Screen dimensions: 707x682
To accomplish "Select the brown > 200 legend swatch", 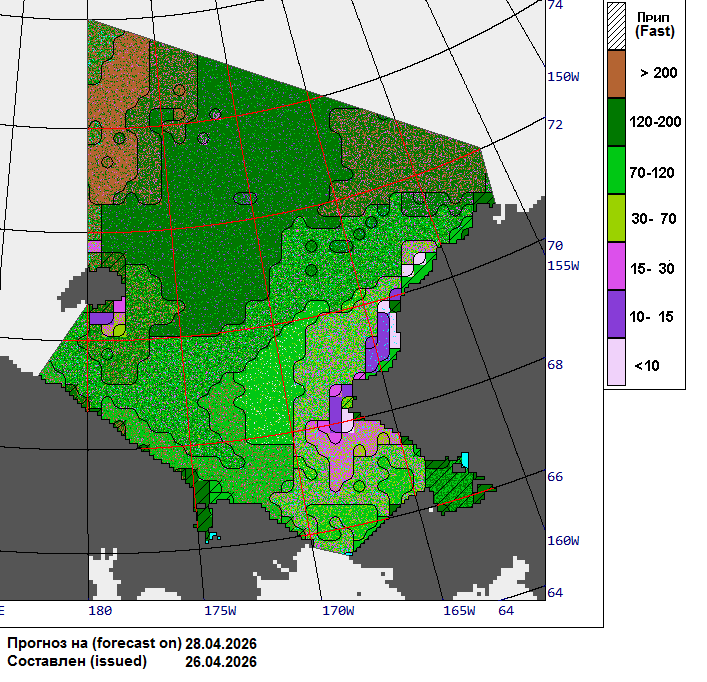I will 616,74.
